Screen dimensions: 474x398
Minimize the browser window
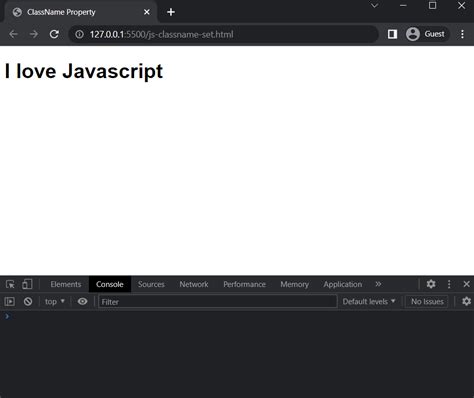pyautogui.click(x=403, y=5)
